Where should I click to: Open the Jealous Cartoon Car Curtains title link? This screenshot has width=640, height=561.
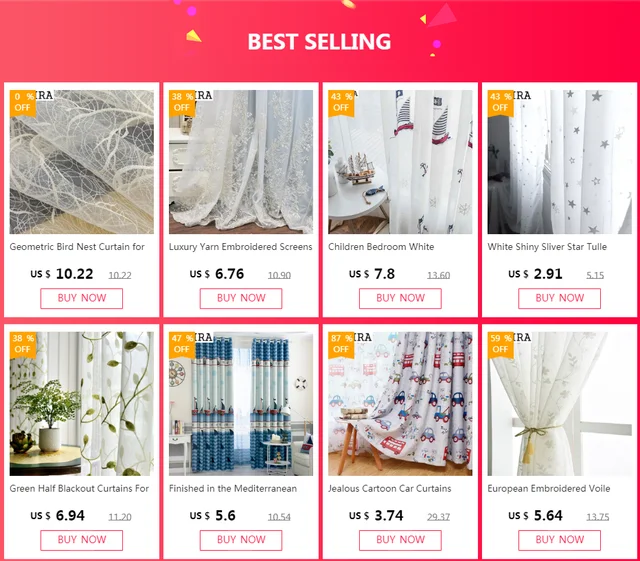(390, 489)
